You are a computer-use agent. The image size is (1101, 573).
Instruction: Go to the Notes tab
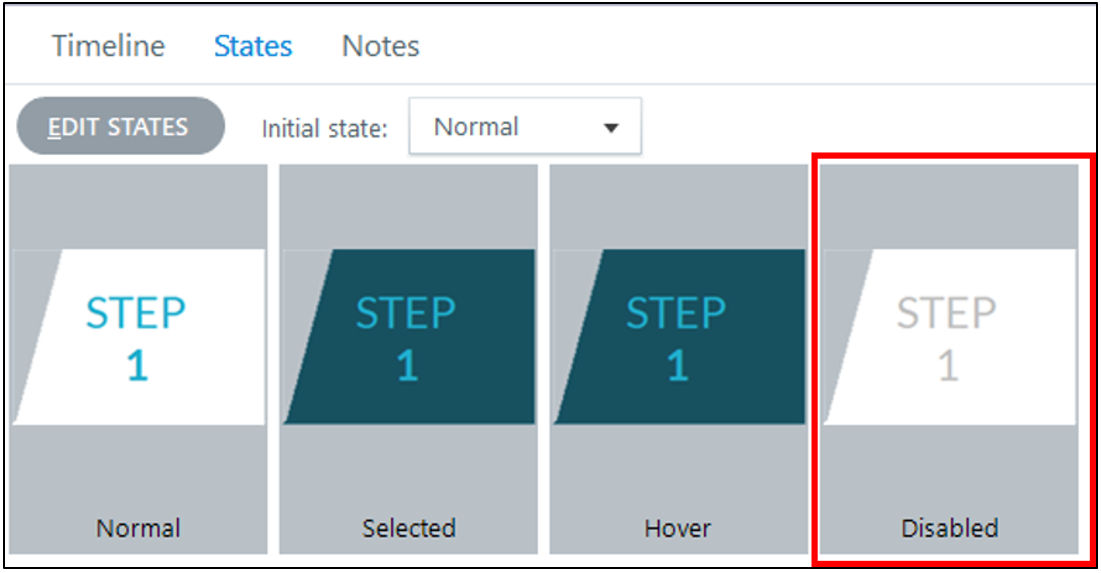(380, 46)
